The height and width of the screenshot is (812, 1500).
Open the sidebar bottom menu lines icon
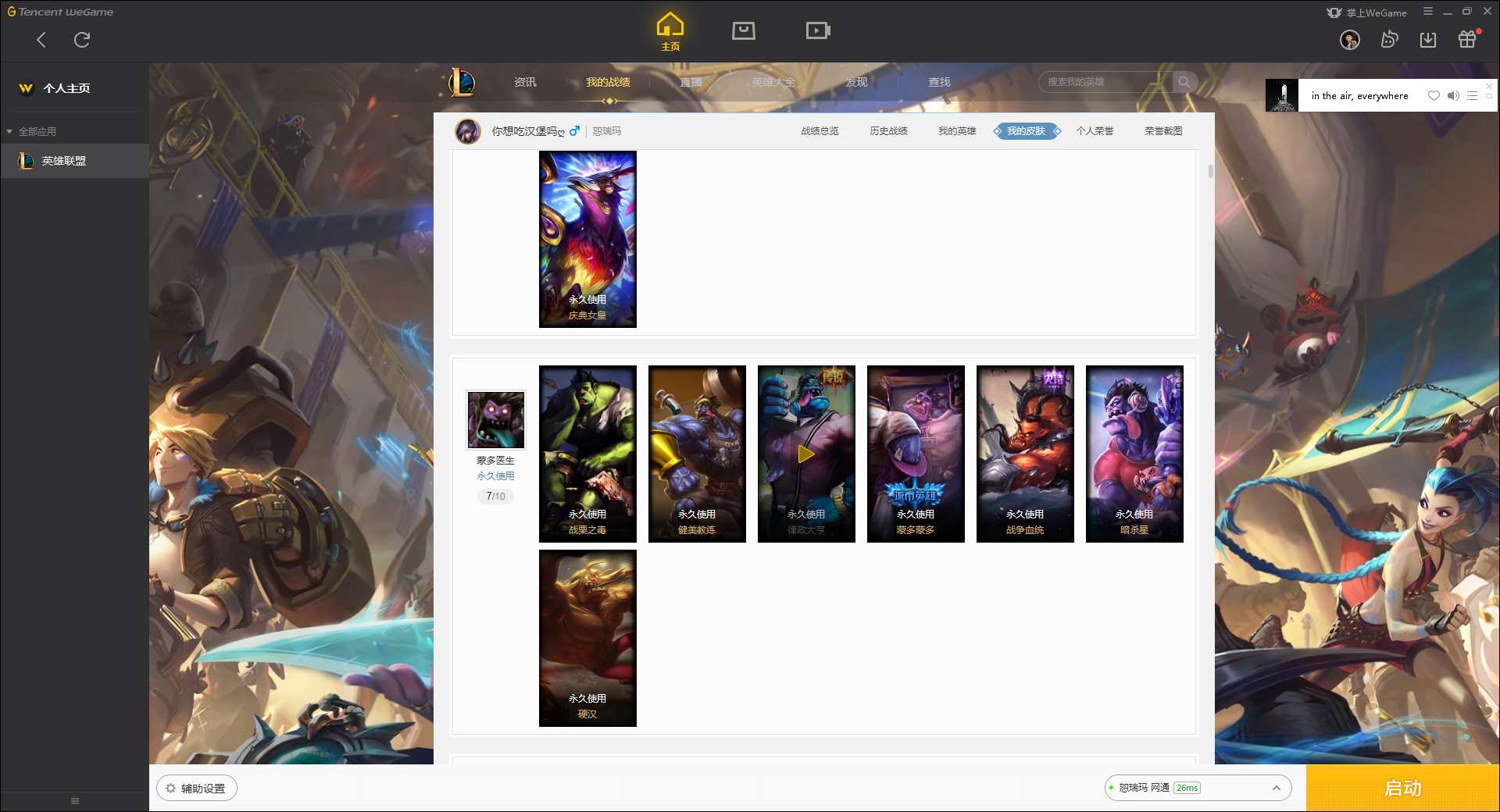75,801
